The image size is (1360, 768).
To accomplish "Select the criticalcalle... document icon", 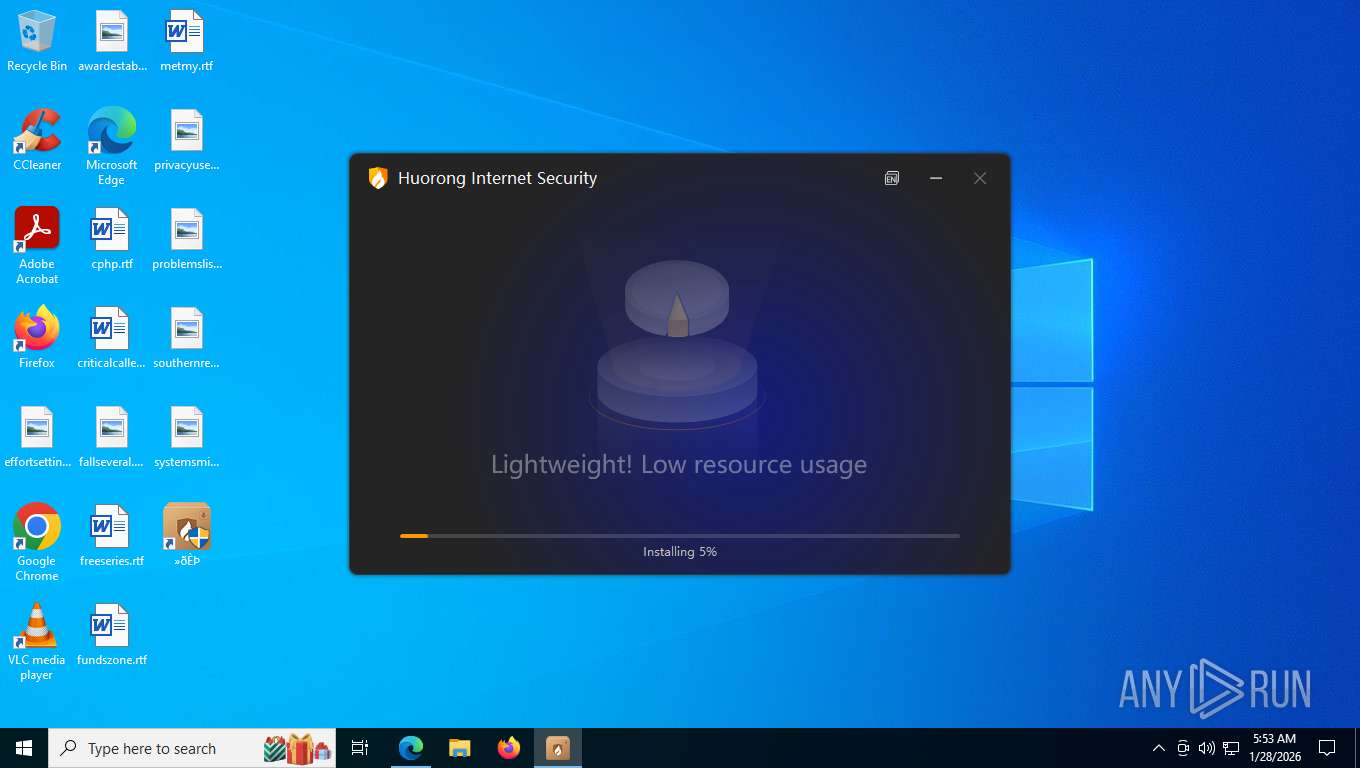I will point(112,338).
